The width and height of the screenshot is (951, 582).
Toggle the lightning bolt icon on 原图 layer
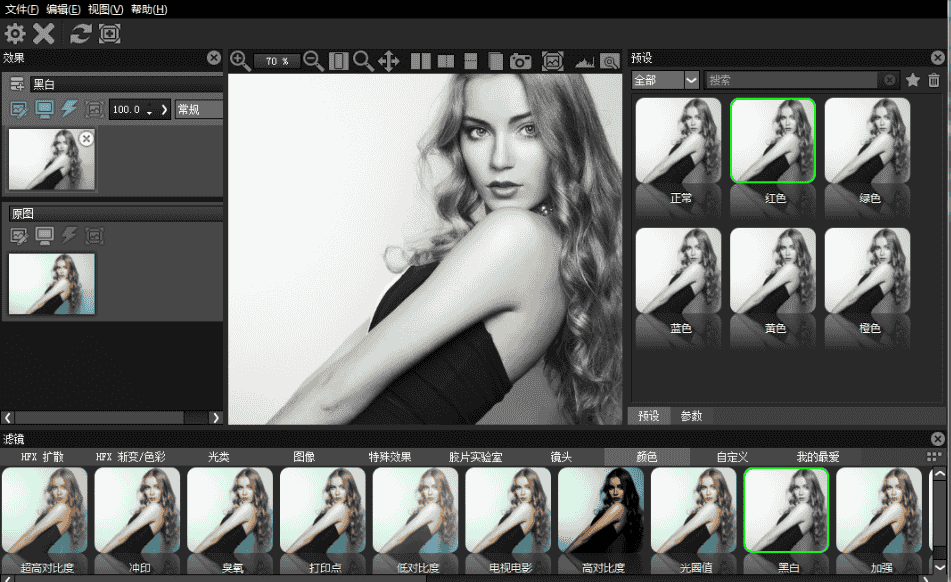(x=69, y=235)
